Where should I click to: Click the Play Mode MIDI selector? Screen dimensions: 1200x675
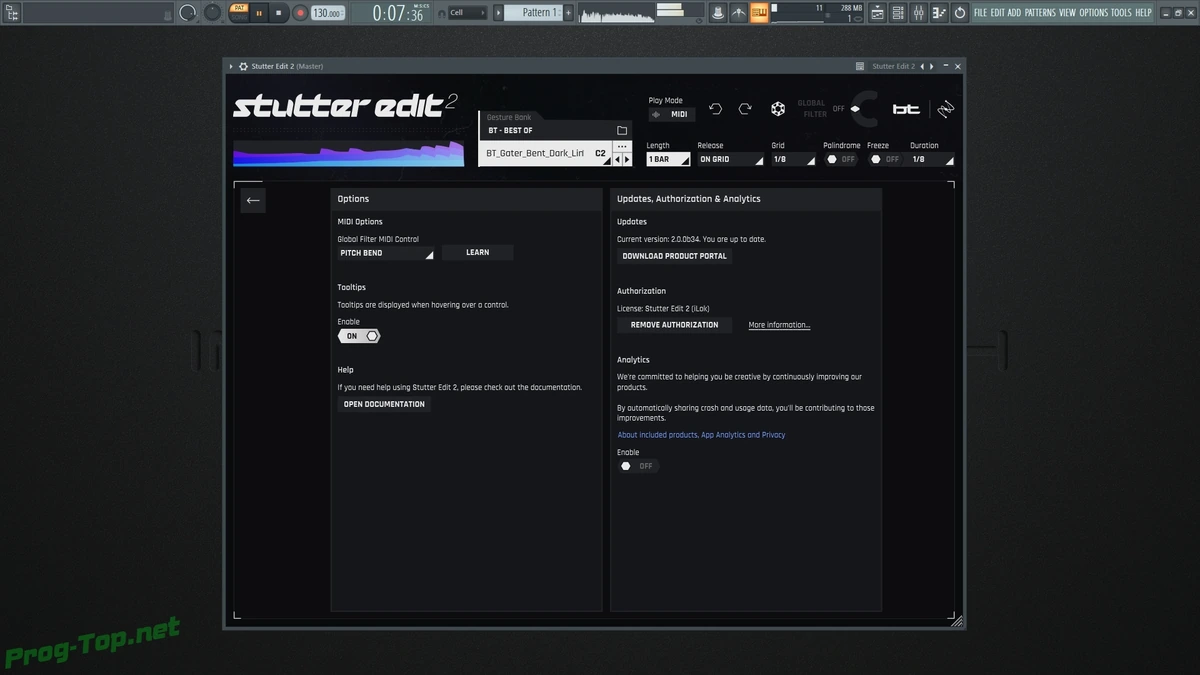pos(671,114)
